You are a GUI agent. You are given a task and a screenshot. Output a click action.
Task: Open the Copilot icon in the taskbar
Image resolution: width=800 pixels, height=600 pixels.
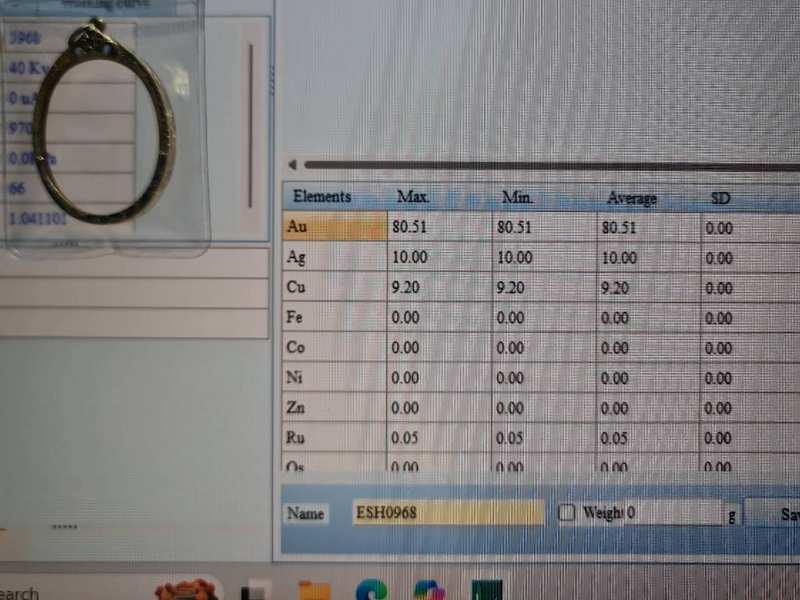pos(429,590)
